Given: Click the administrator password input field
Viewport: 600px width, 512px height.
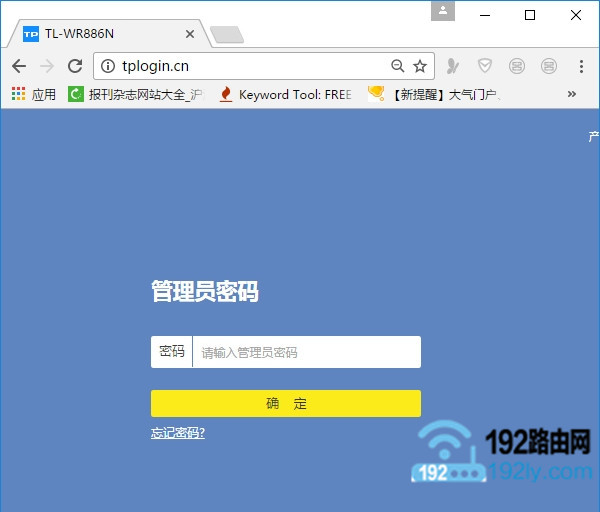Looking at the screenshot, I should pos(306,352).
